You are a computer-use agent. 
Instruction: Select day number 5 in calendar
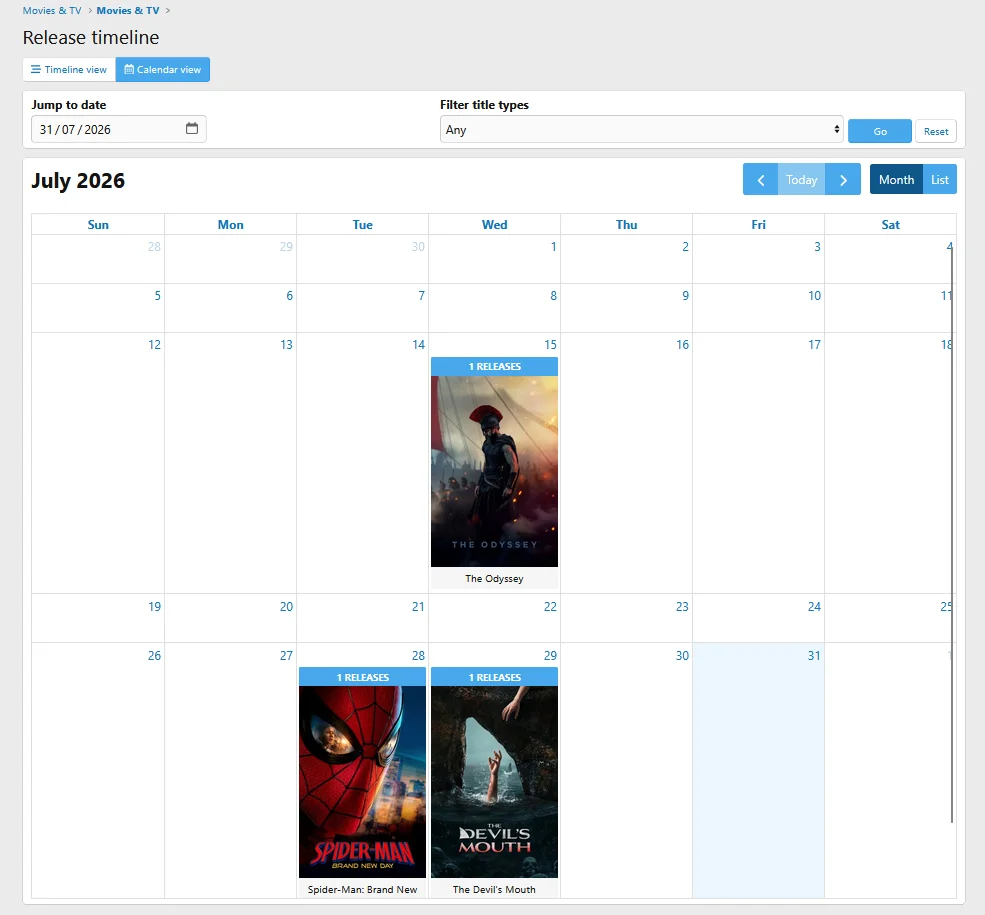coord(158,296)
